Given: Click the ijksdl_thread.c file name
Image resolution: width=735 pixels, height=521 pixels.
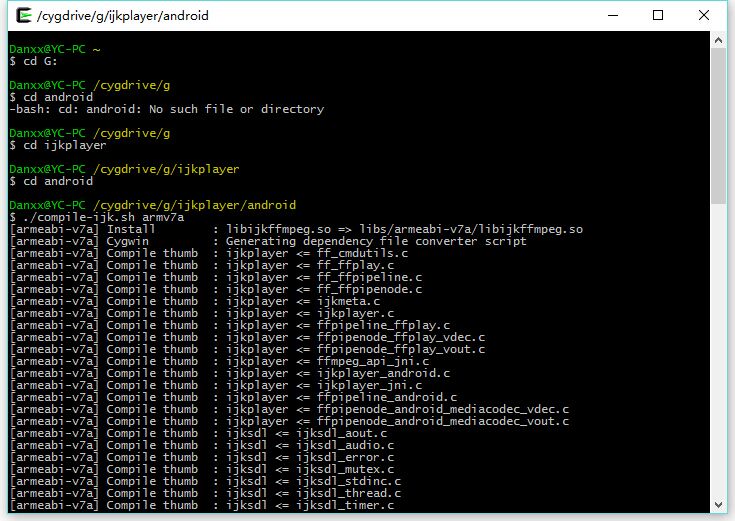Looking at the screenshot, I should (348, 493).
